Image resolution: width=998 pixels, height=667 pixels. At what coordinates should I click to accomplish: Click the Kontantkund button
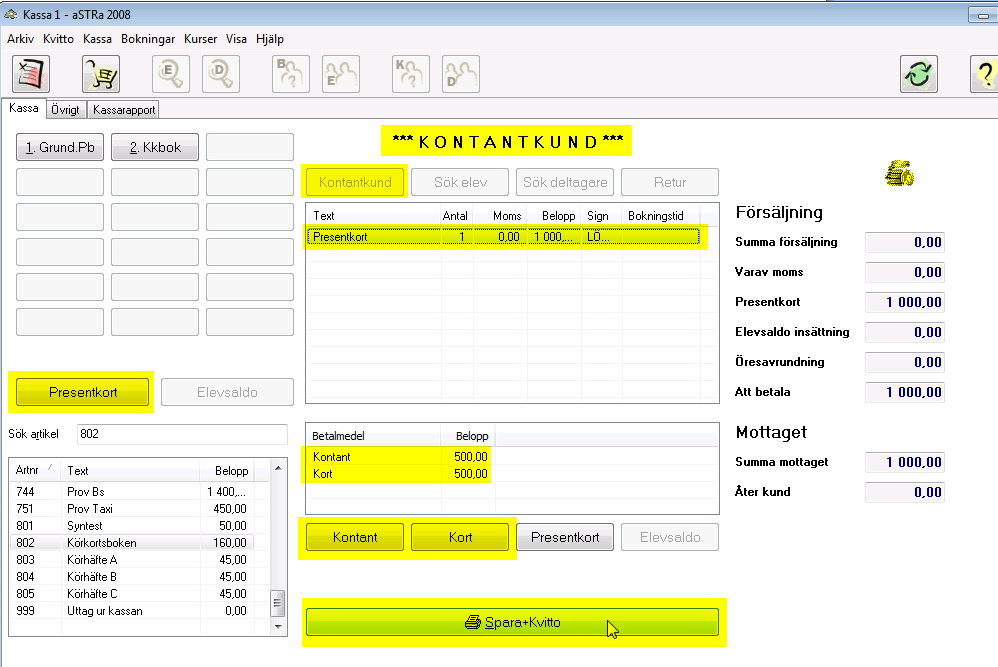coord(355,182)
